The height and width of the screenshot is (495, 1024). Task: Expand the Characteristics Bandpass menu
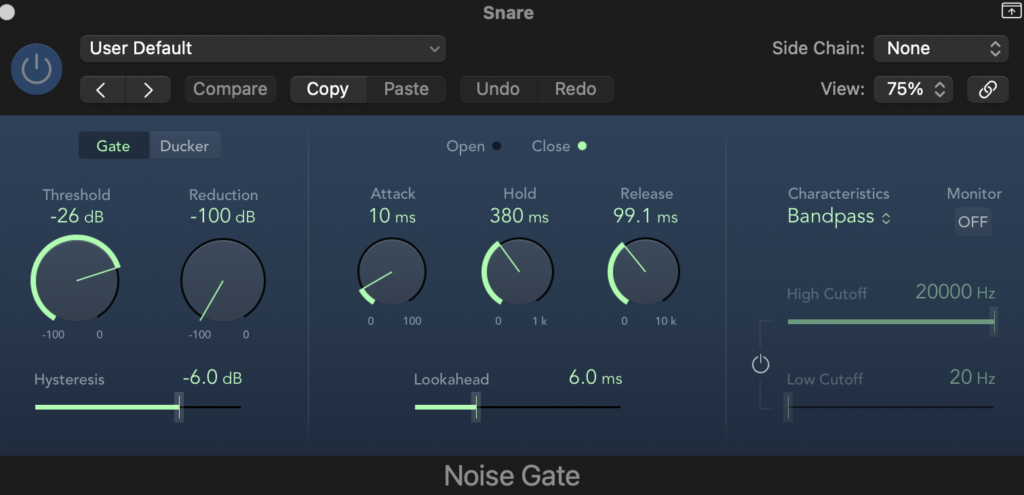(x=838, y=217)
